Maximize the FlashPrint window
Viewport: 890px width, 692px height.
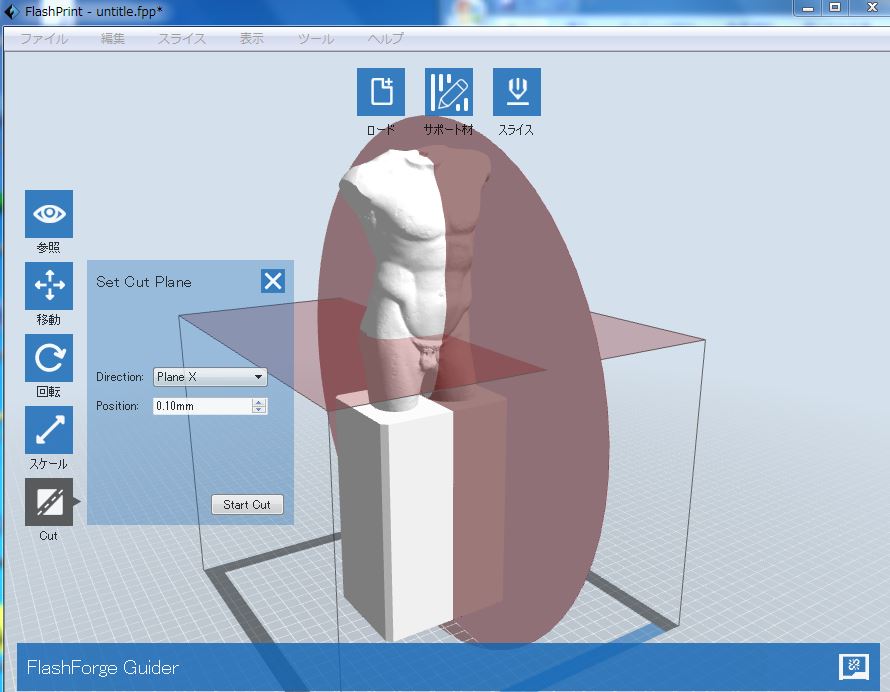coord(835,8)
